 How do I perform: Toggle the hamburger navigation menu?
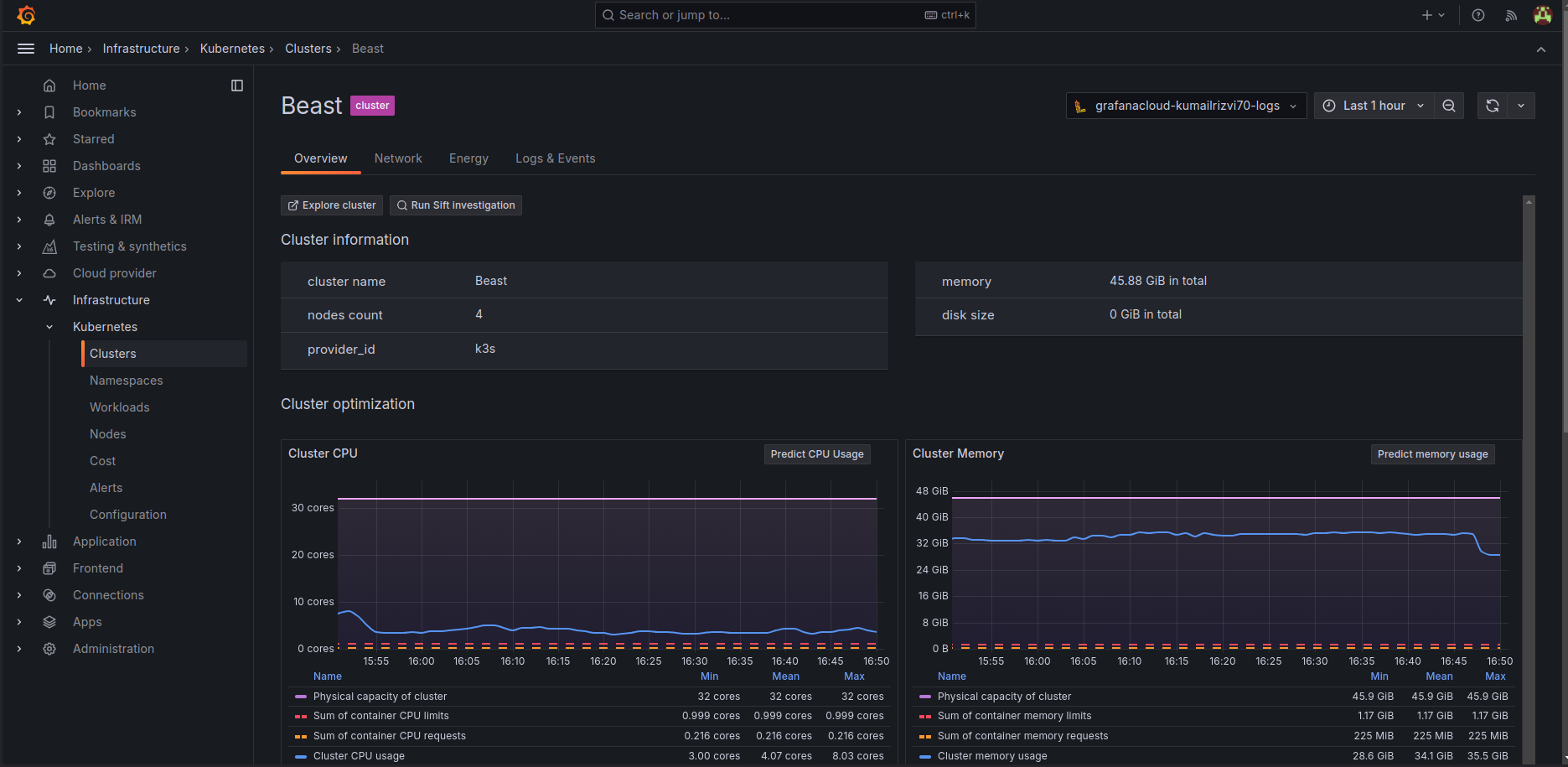(26, 49)
